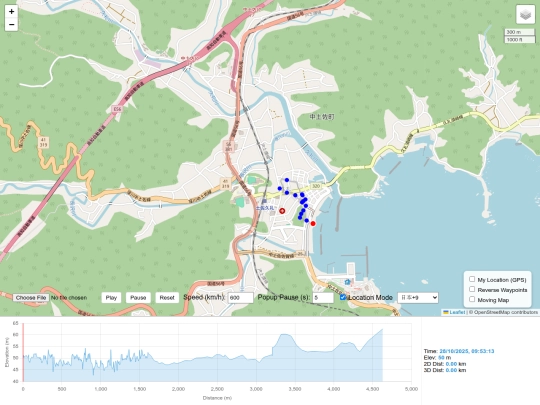The width and height of the screenshot is (540, 405).
Task: Click the Popup Pause seconds field
Action: pyautogui.click(x=323, y=298)
